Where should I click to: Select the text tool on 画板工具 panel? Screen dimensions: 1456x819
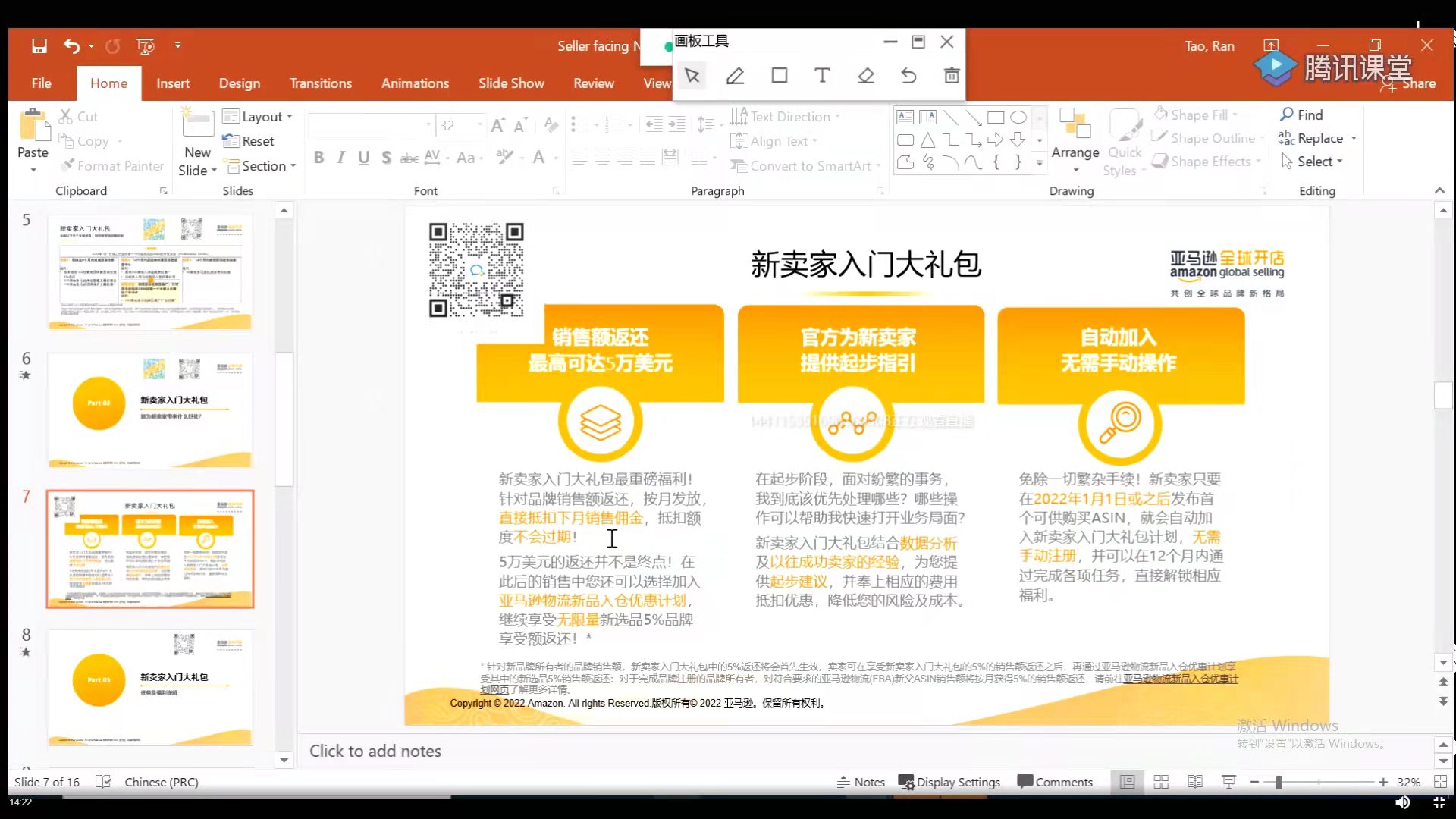[x=821, y=76]
